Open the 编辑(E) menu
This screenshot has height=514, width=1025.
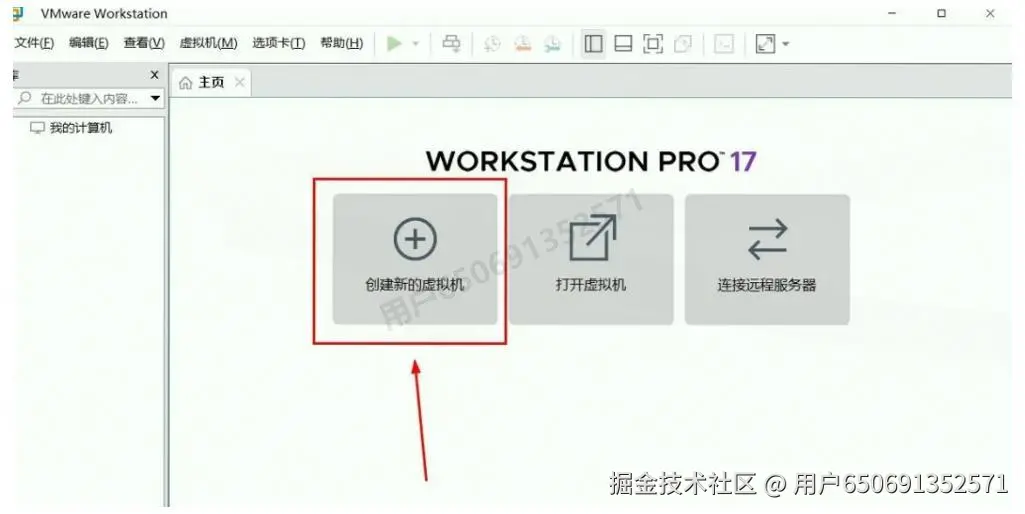(x=89, y=43)
